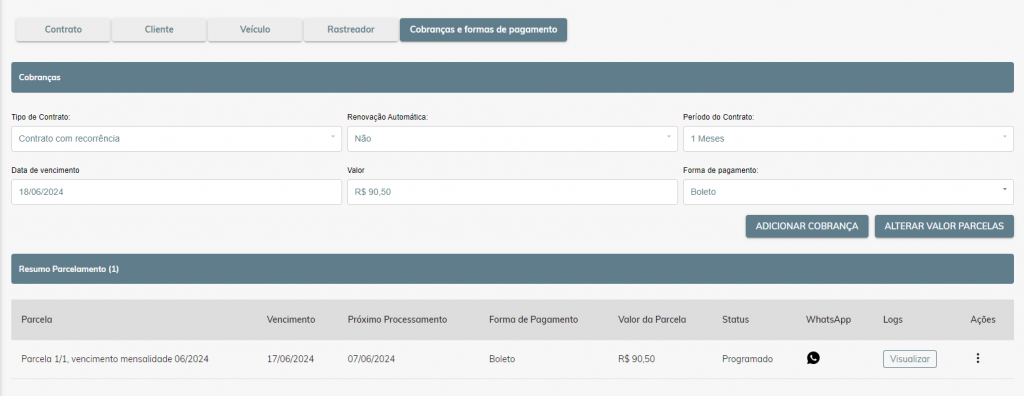The image size is (1024, 396).
Task: Go to the Rastreador tab
Action: point(351,29)
